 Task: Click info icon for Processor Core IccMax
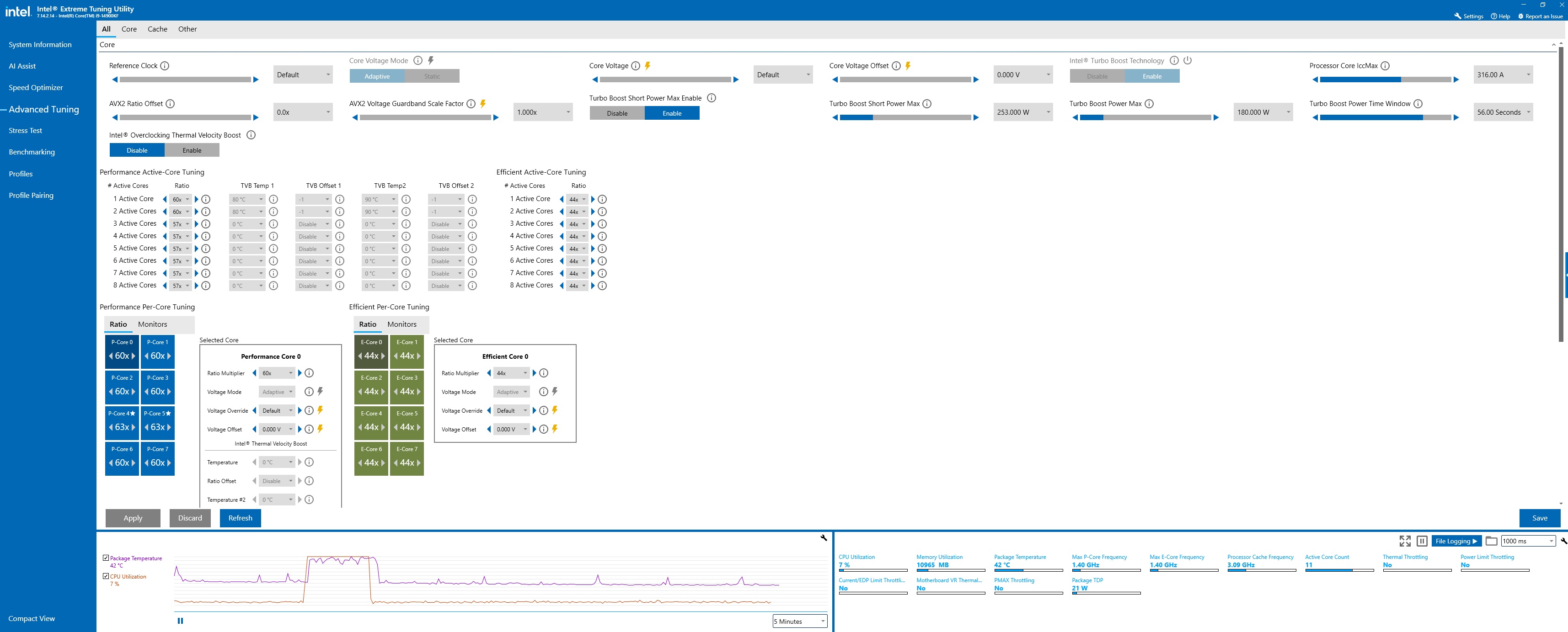(x=1385, y=66)
